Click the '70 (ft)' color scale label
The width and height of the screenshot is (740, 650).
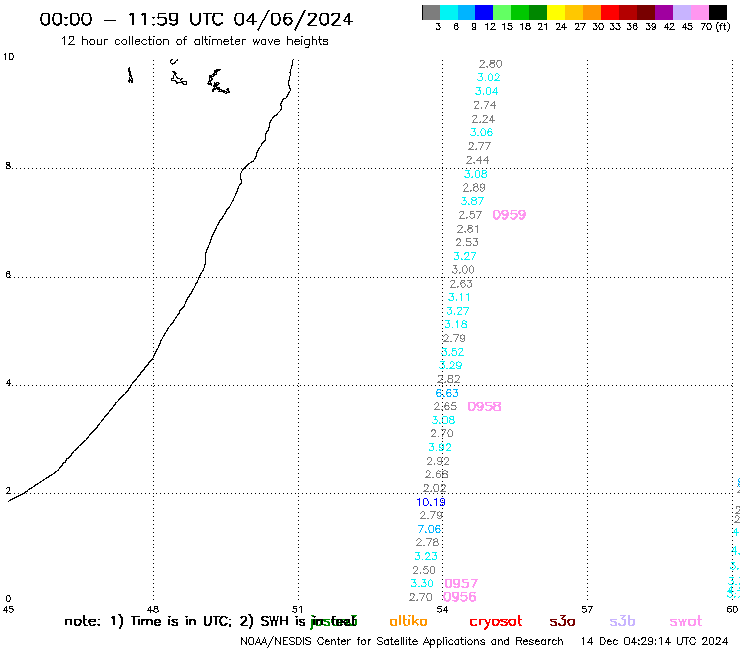click(715, 27)
